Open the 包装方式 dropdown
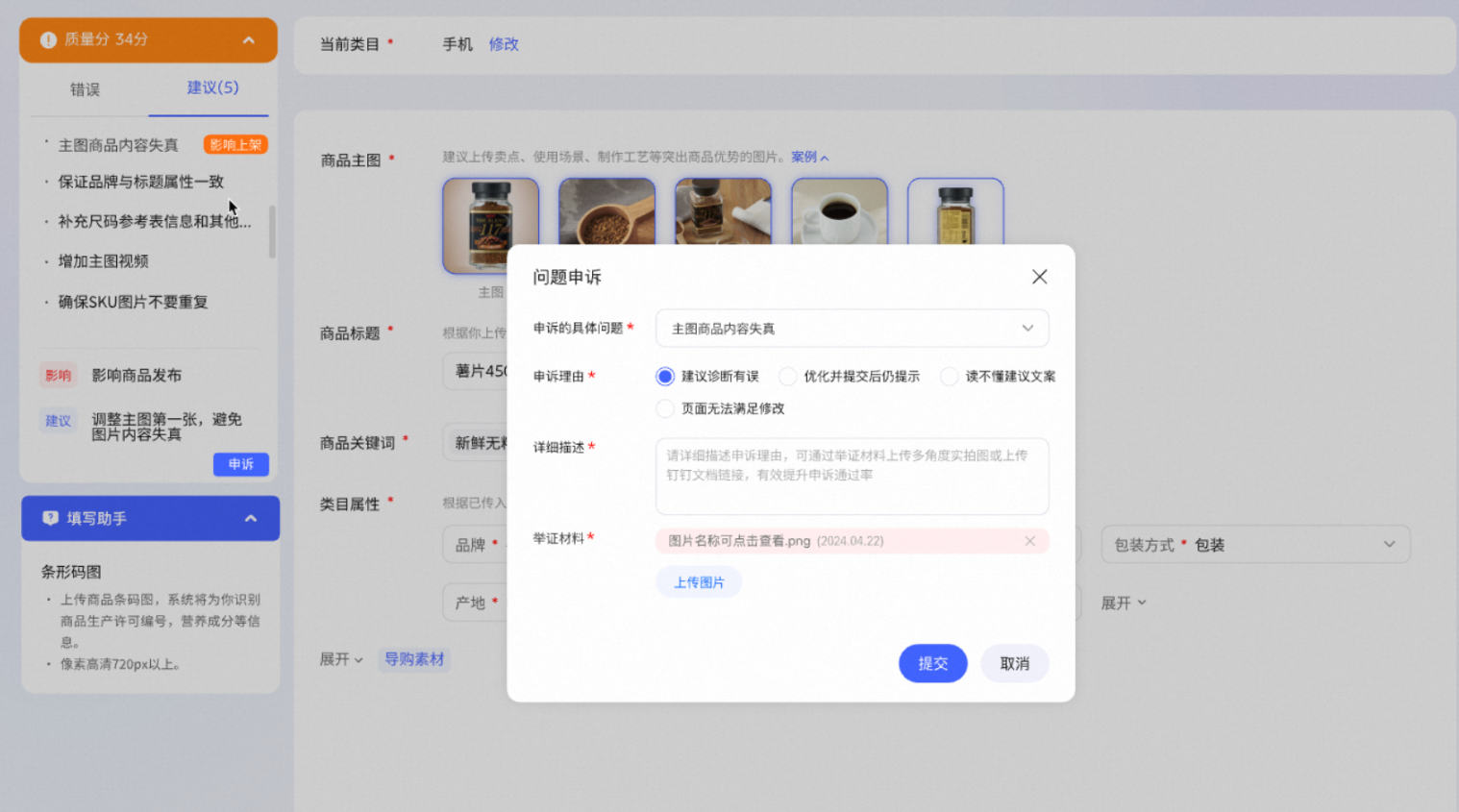This screenshot has width=1459, height=812. pyautogui.click(x=1255, y=544)
